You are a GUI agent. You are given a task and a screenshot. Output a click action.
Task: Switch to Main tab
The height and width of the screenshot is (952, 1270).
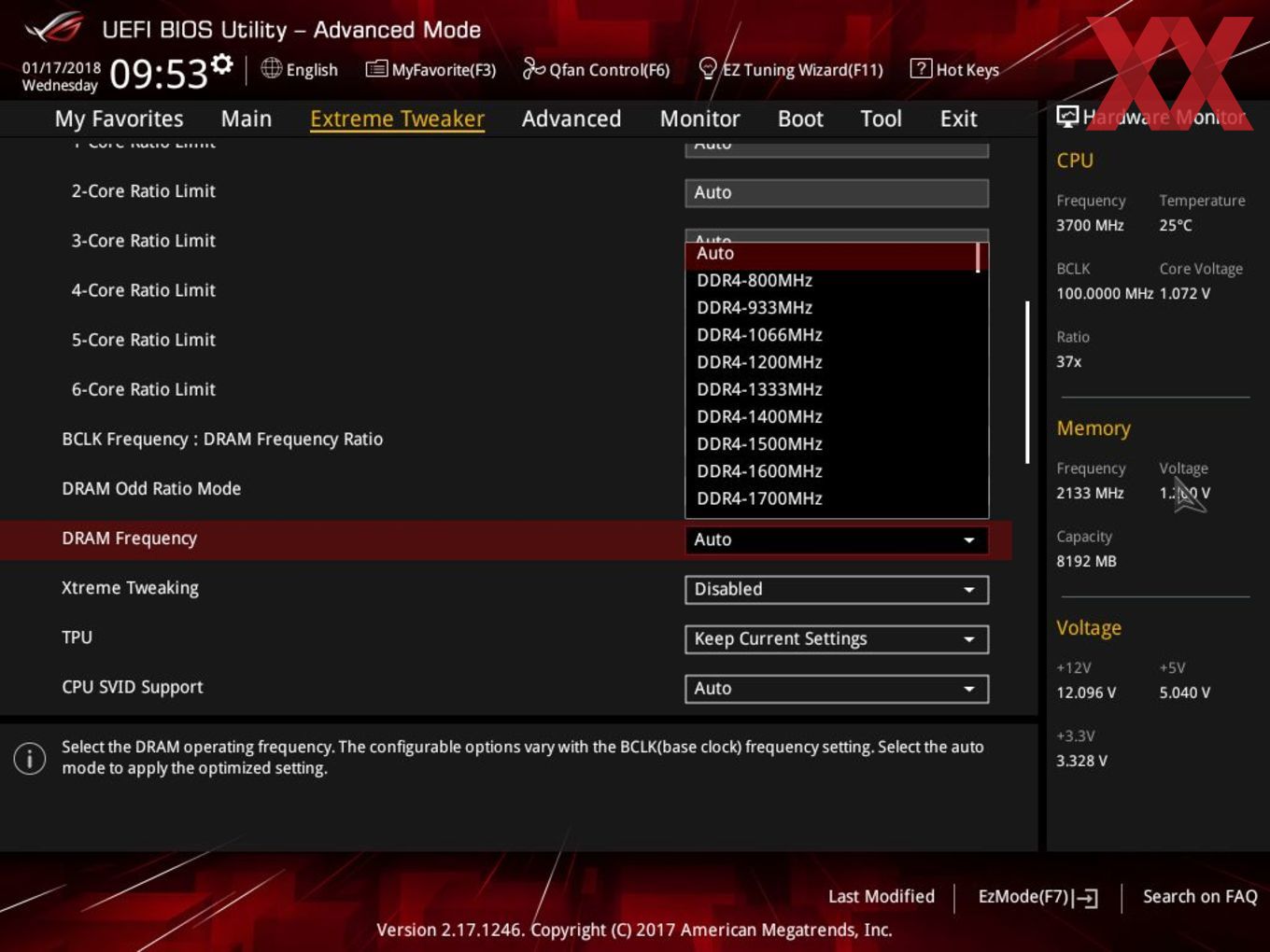[x=247, y=119]
